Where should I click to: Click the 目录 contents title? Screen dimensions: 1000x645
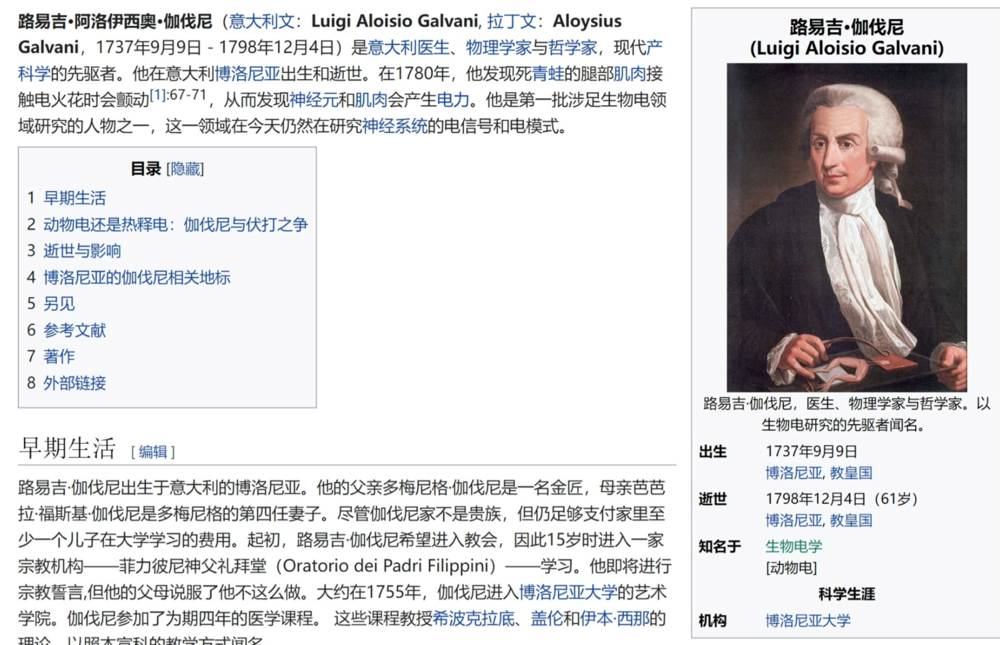pos(145,169)
